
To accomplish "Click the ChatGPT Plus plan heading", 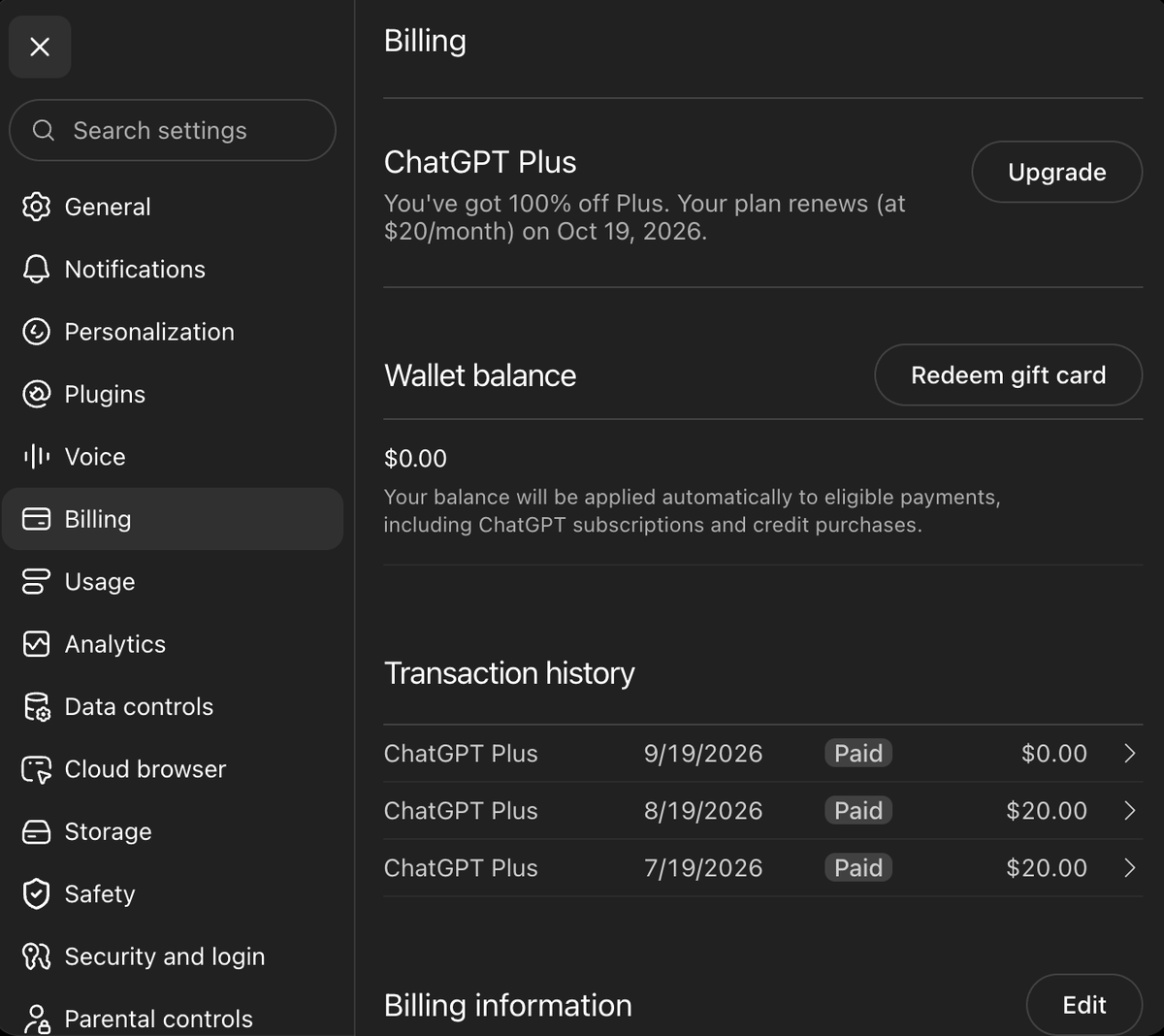I will pos(480,162).
